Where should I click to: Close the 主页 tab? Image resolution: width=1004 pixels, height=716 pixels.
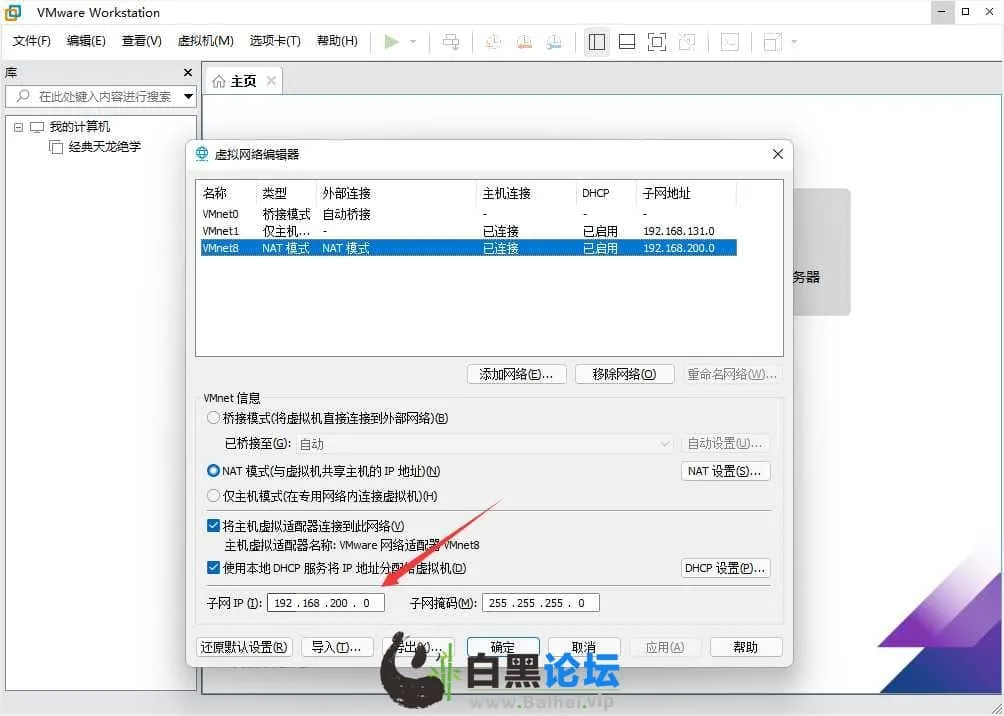tap(271, 81)
